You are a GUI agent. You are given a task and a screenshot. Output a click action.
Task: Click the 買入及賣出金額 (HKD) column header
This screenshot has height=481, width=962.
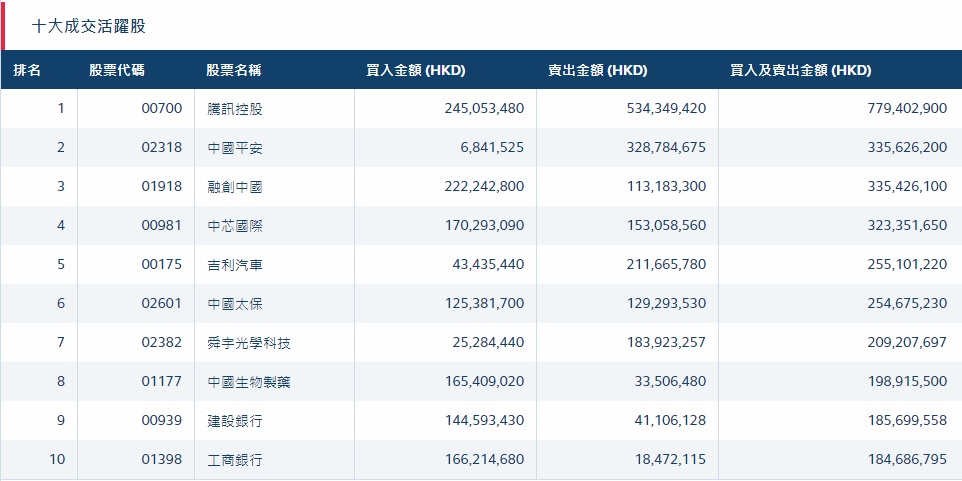801,71
